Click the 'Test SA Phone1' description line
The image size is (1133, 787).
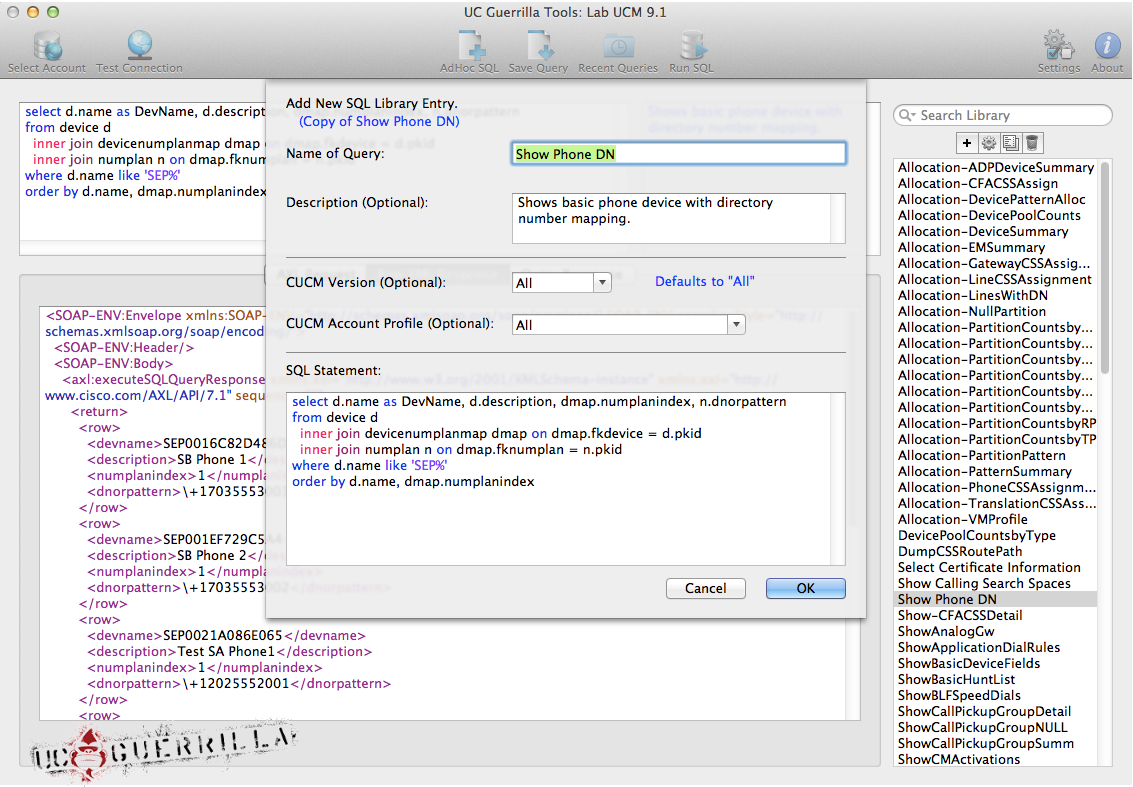pos(229,652)
